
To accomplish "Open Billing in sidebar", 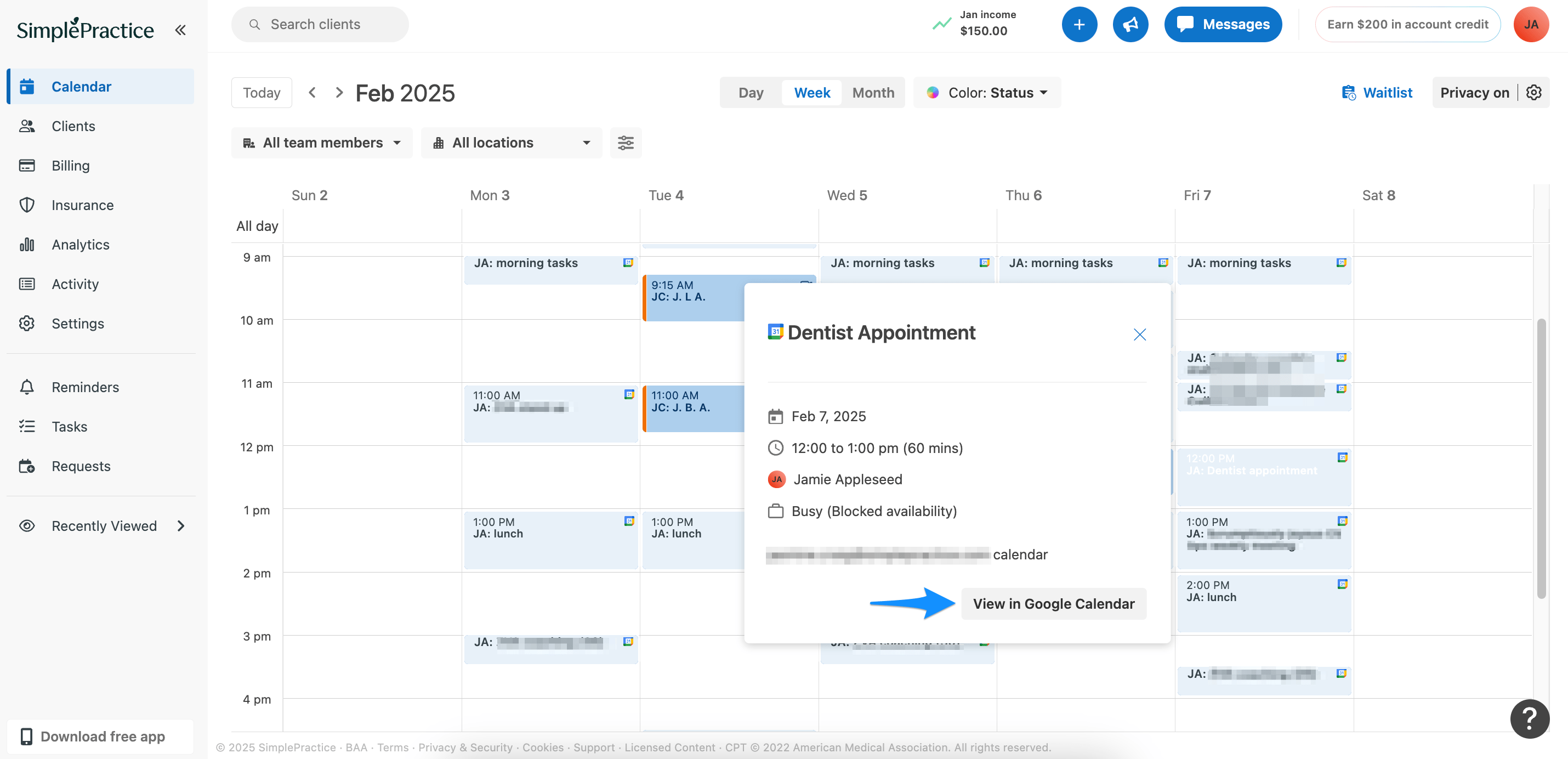I will click(x=70, y=166).
